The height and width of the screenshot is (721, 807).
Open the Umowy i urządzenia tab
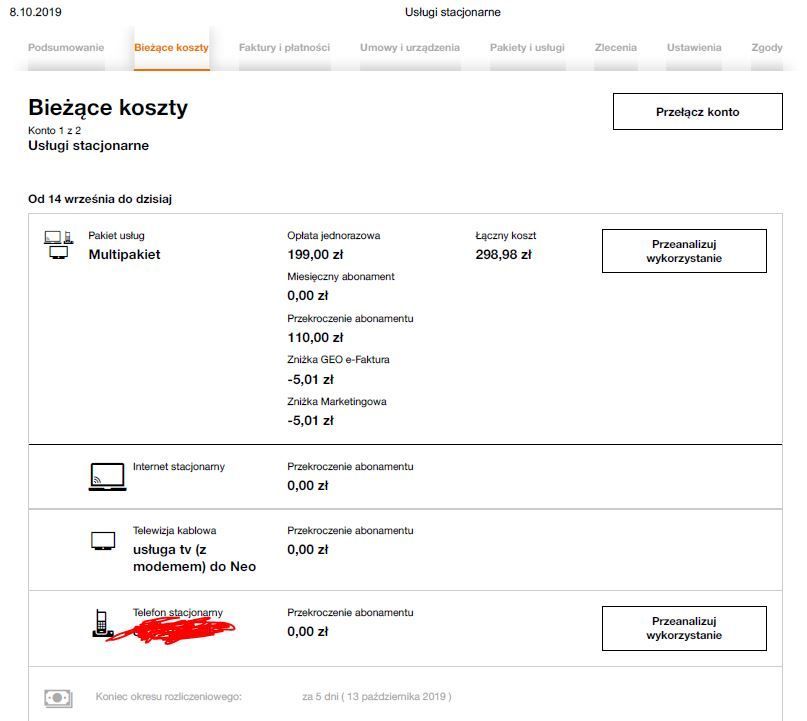click(410, 47)
